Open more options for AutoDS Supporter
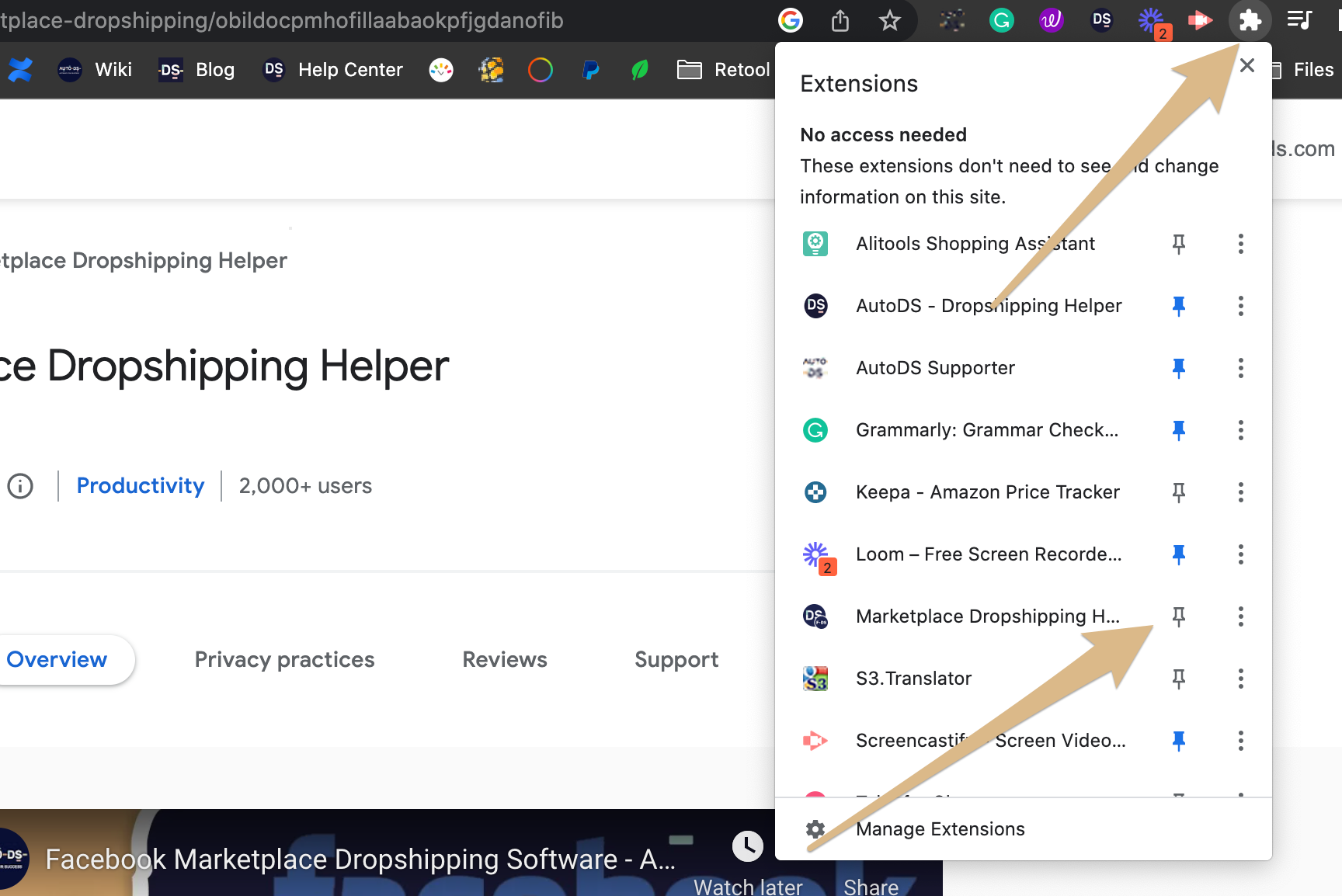This screenshot has width=1342, height=896. [1241, 368]
